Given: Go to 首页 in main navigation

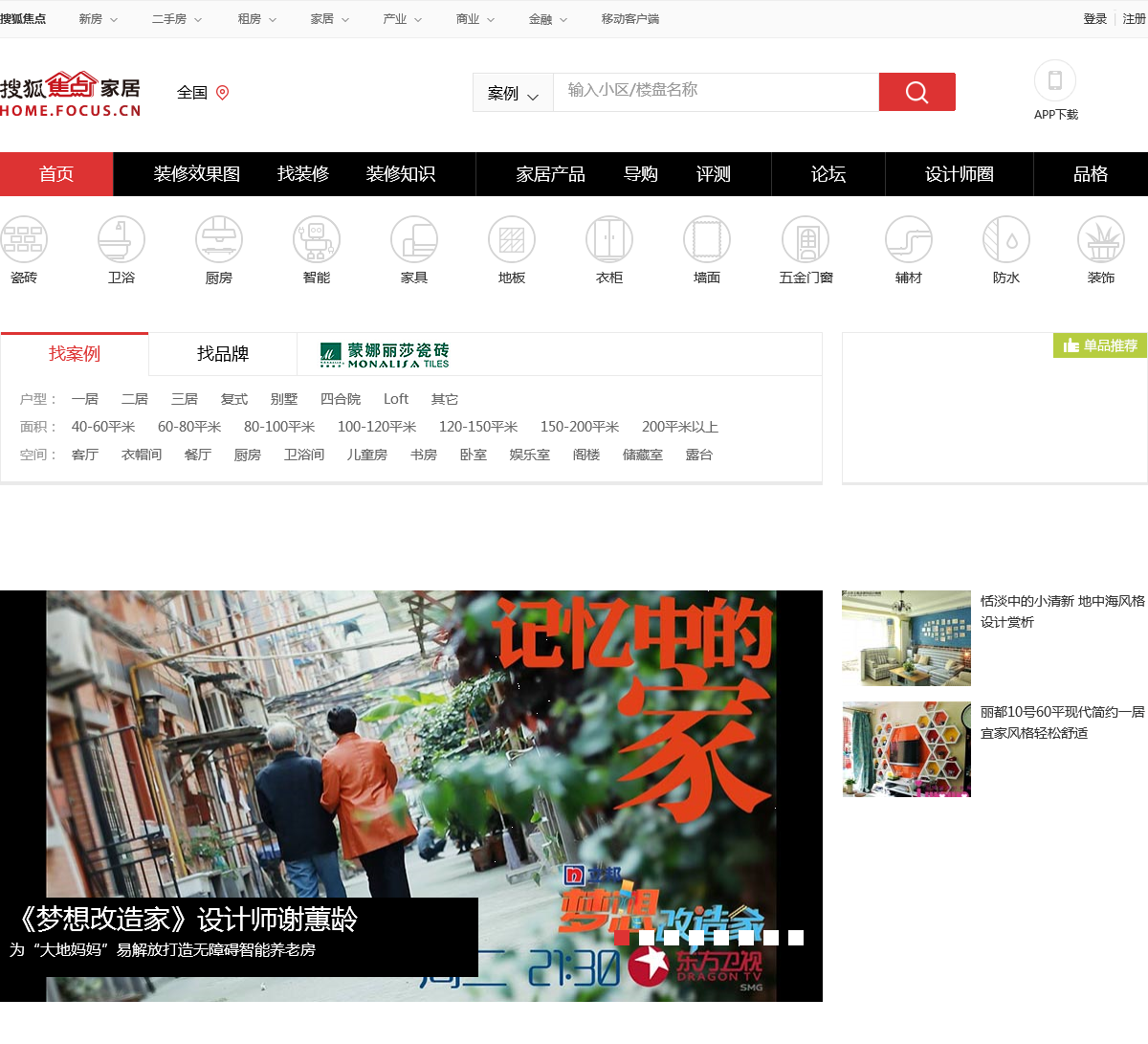Looking at the screenshot, I should coord(56,174).
